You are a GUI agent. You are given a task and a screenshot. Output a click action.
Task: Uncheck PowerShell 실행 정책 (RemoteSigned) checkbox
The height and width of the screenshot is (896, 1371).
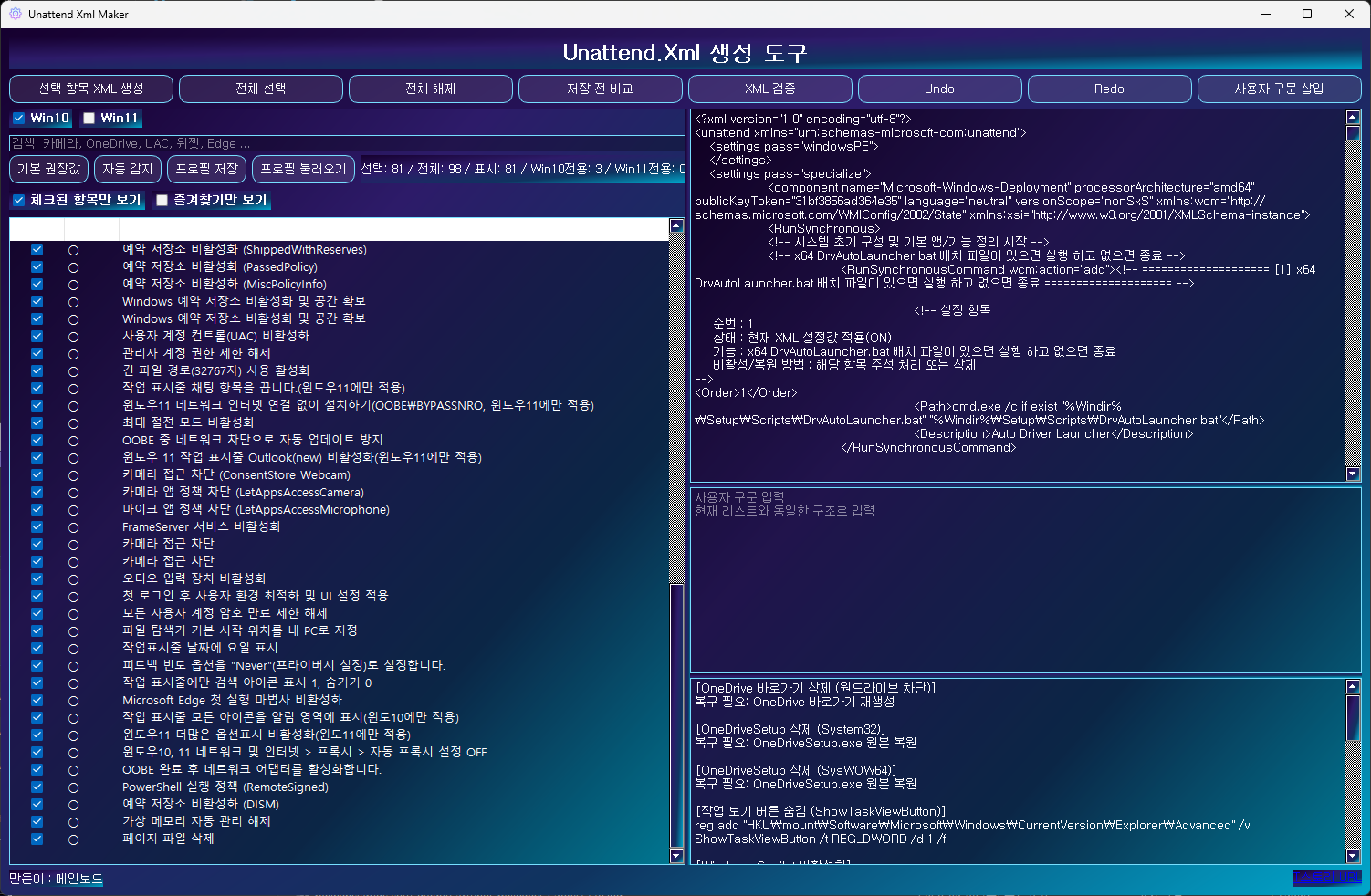pyautogui.click(x=37, y=787)
